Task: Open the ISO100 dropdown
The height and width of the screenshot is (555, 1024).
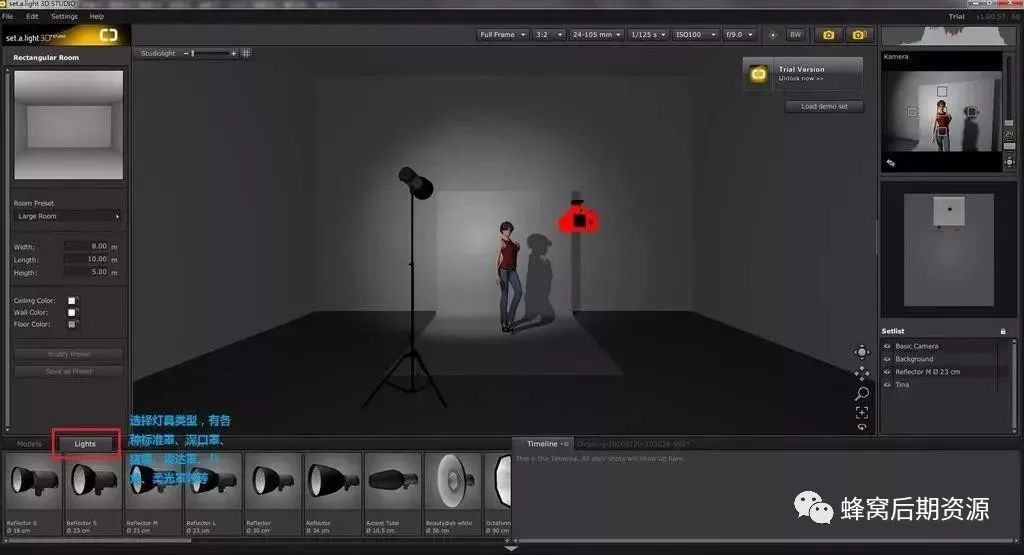Action: [x=696, y=35]
